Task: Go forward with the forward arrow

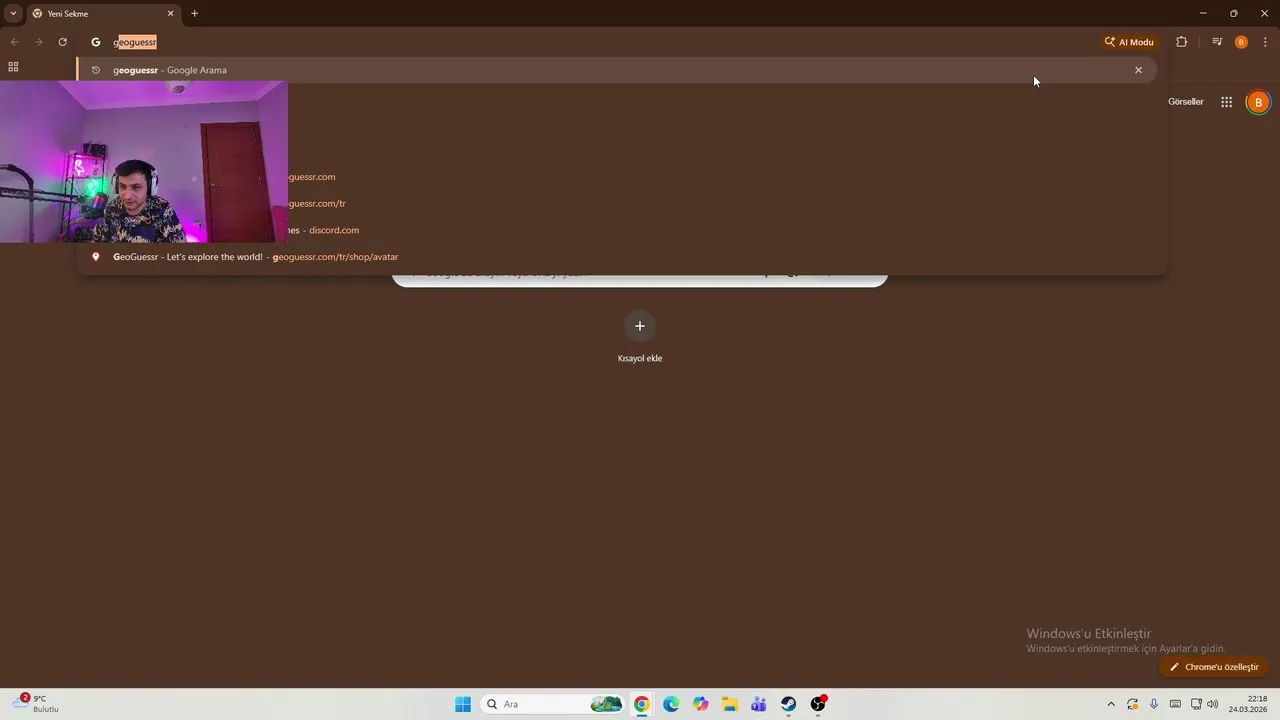Action: 38,42
